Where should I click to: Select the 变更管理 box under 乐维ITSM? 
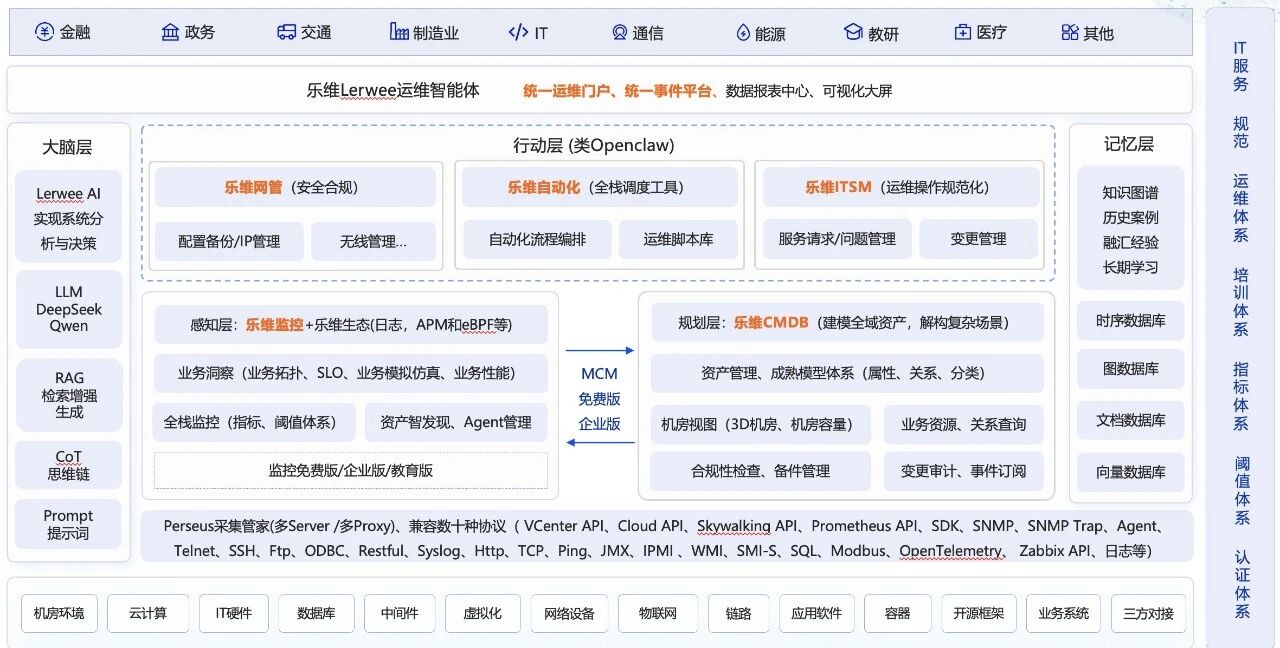click(x=978, y=239)
